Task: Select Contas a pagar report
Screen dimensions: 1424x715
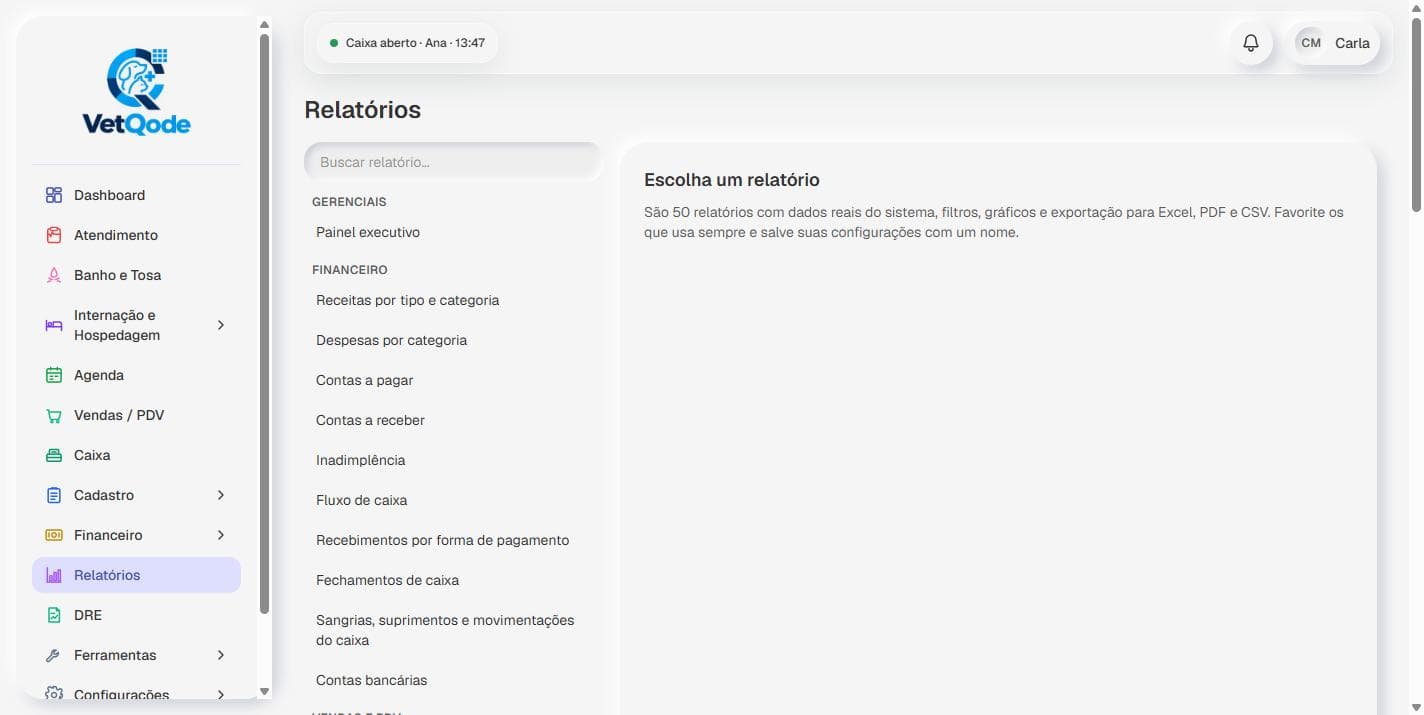Action: pos(454,380)
